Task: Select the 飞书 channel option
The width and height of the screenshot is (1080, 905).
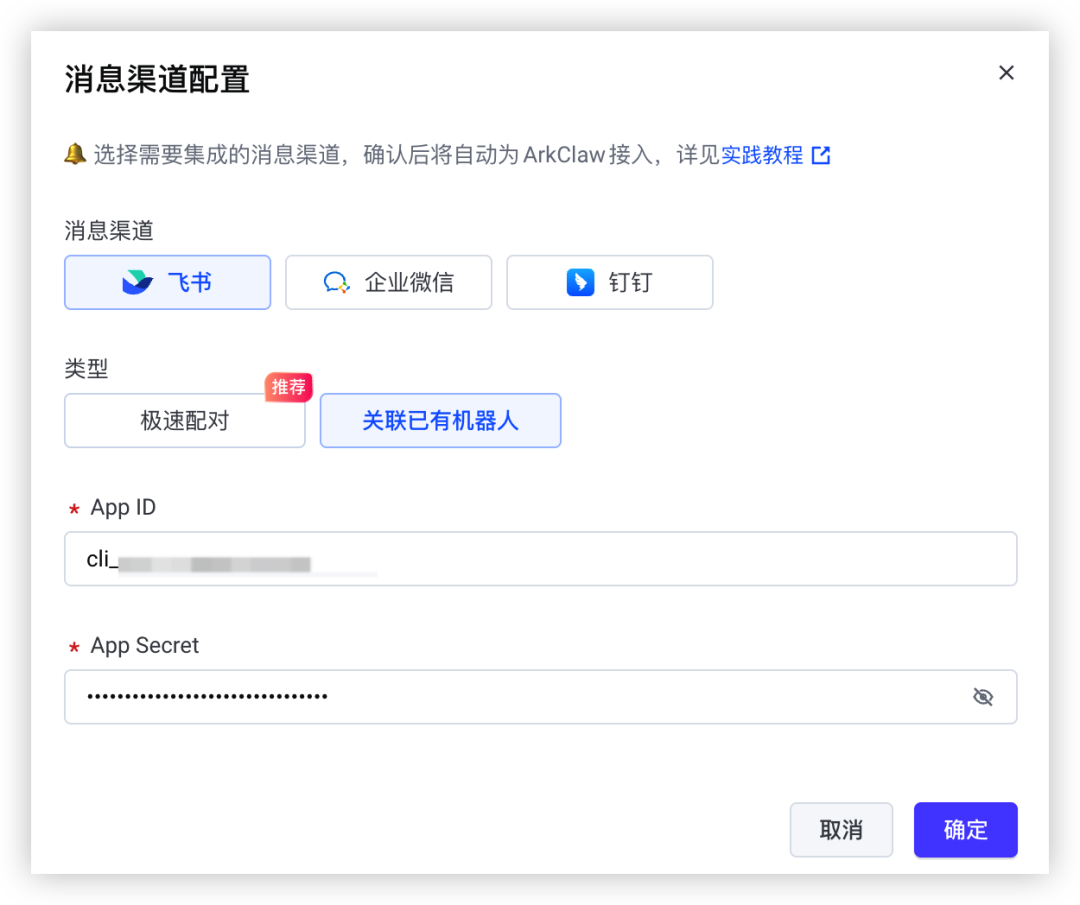Action: [x=167, y=282]
